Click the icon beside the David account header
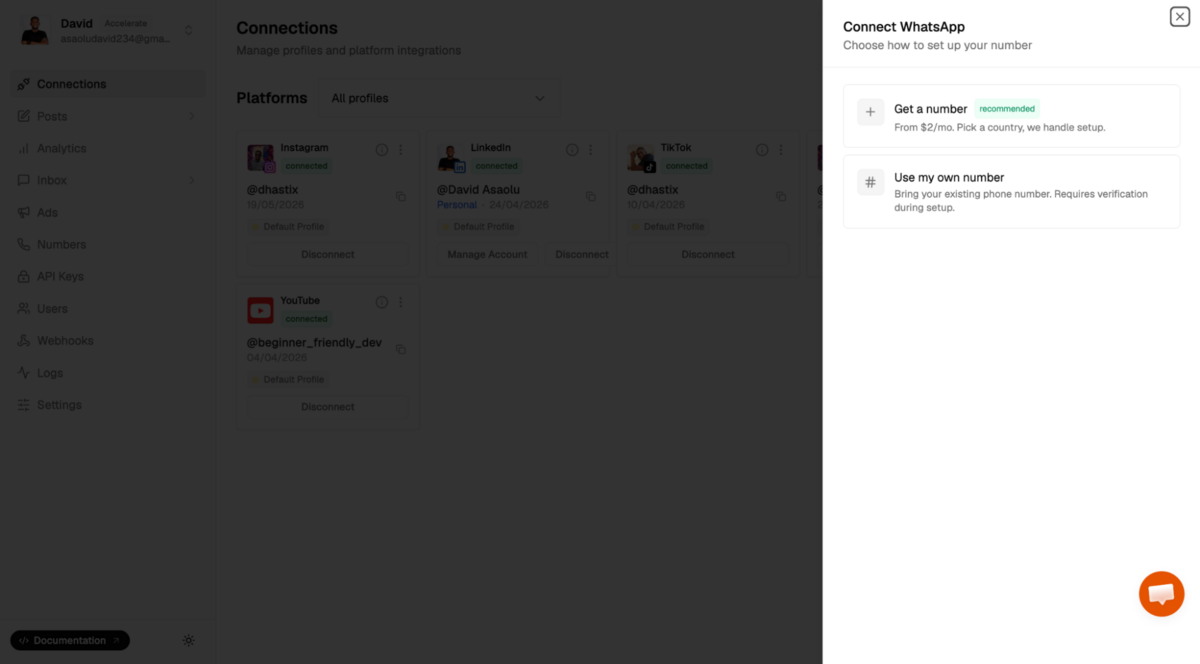 click(x=189, y=31)
